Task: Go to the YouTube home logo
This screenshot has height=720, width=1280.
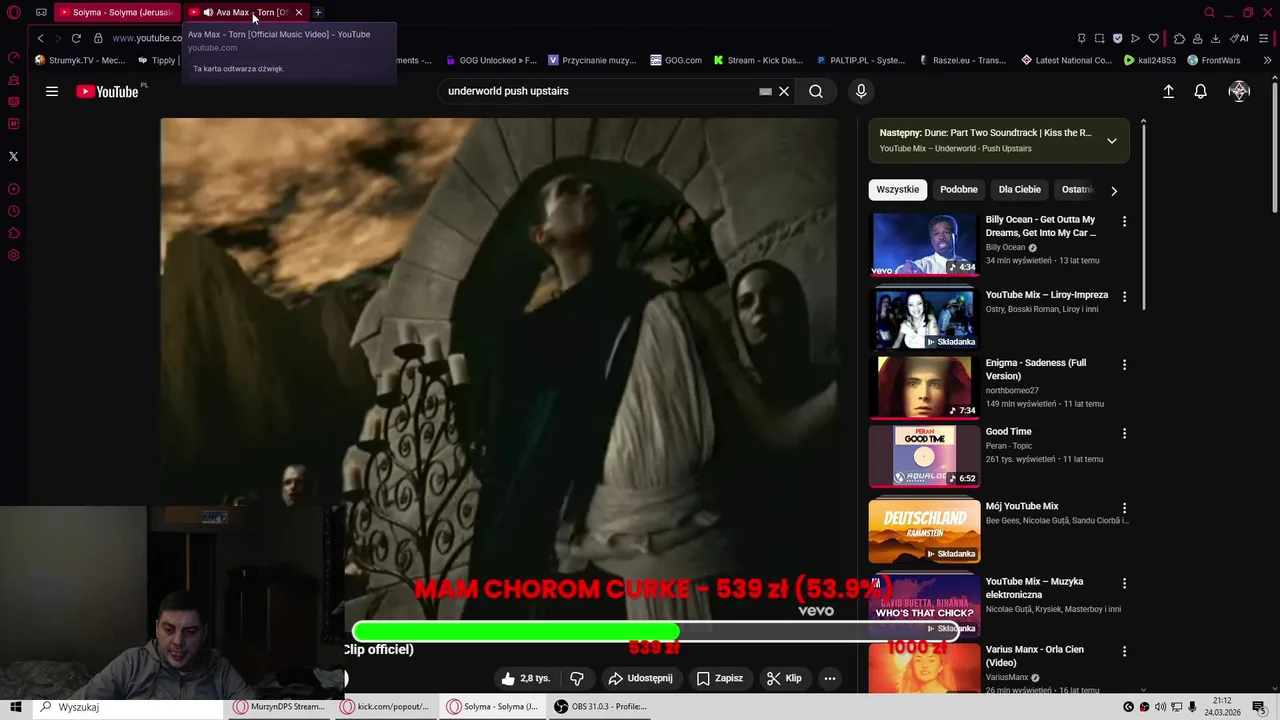Action: tap(107, 91)
